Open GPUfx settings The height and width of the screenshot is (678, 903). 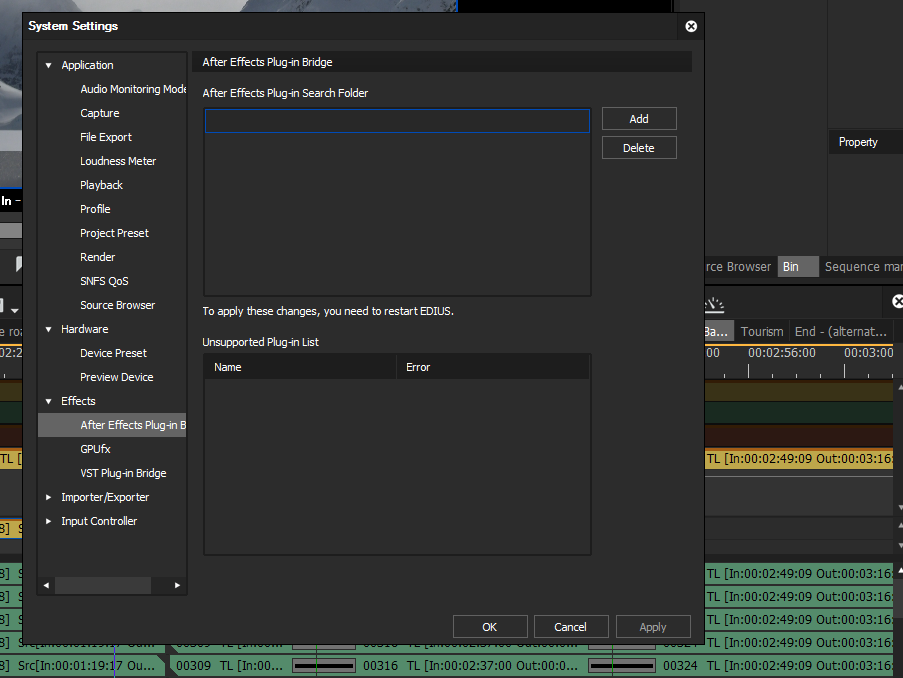(95, 449)
